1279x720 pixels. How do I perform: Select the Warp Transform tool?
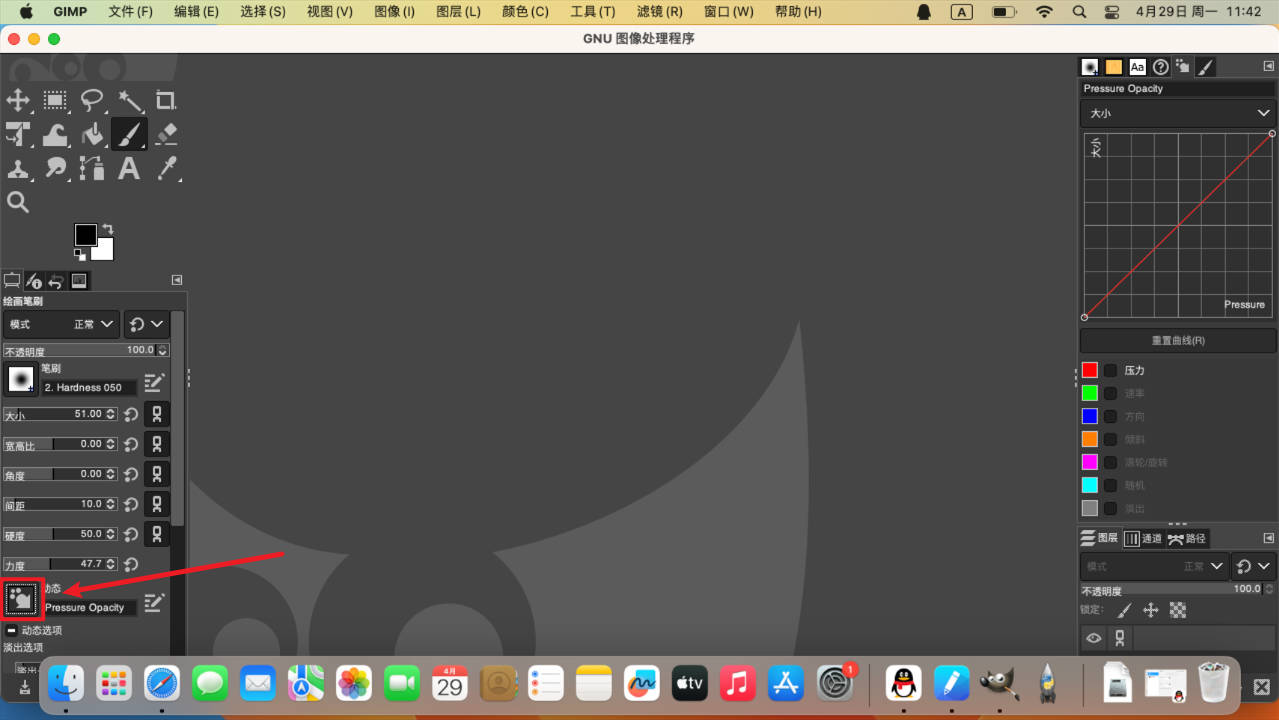55,134
